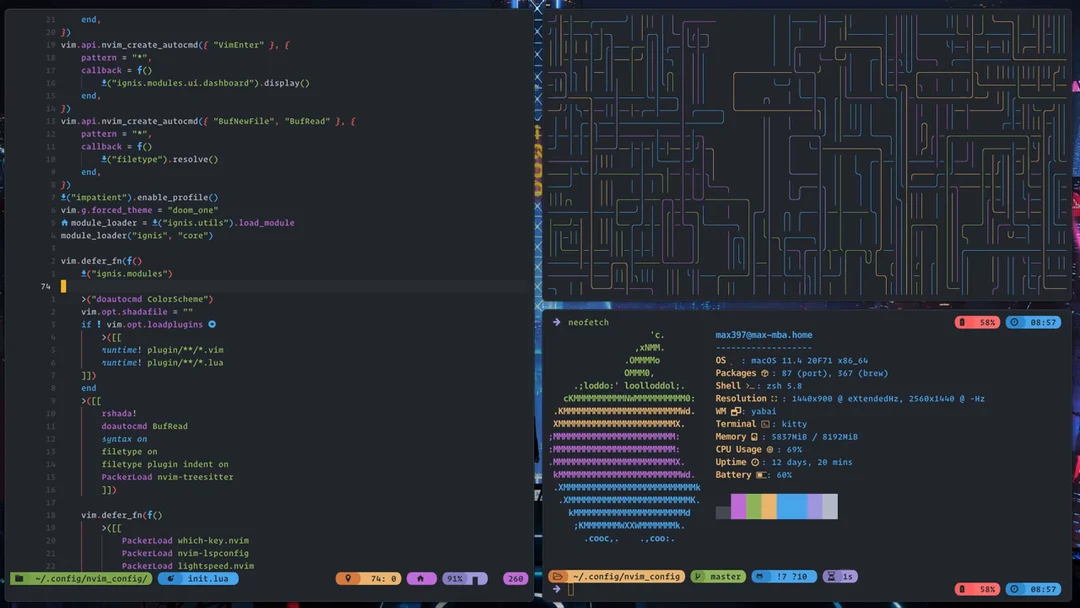Image resolution: width=1080 pixels, height=608 pixels.
Task: Click the clock icon beside Uptime
Action: (x=755, y=462)
